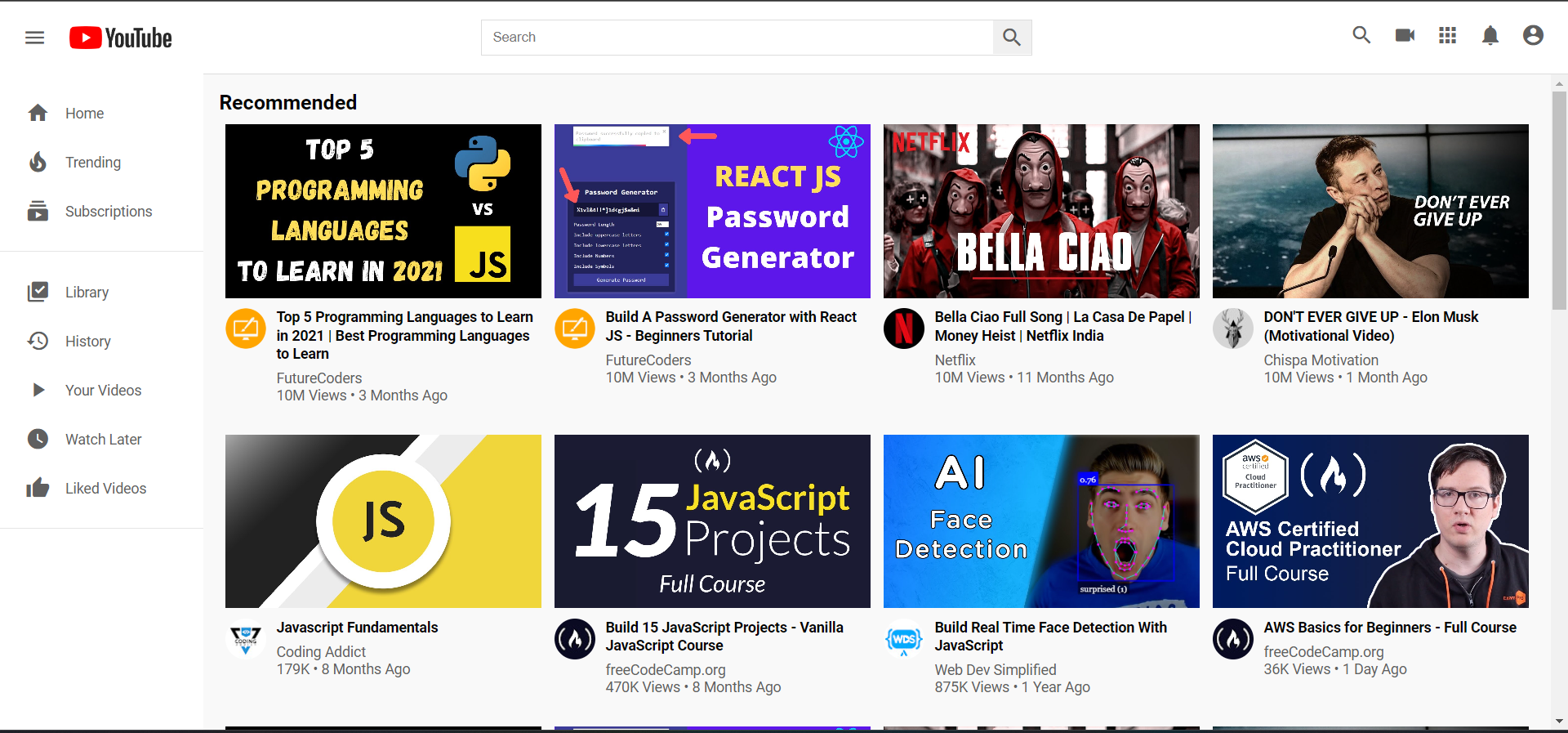Open title Build Real Time Face Detection
1568x733 pixels.
coord(1051,637)
